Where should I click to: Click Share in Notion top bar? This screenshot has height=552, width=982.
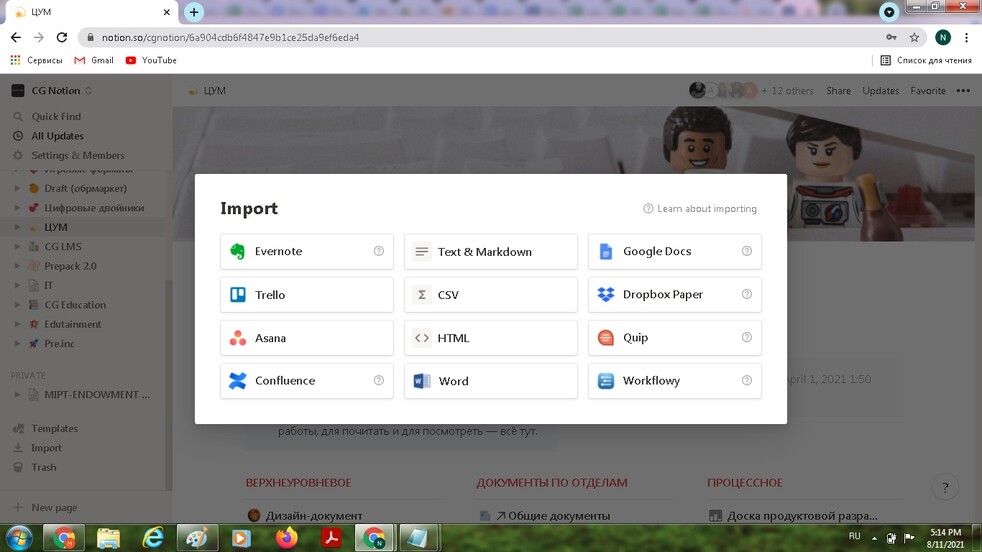[x=838, y=91]
